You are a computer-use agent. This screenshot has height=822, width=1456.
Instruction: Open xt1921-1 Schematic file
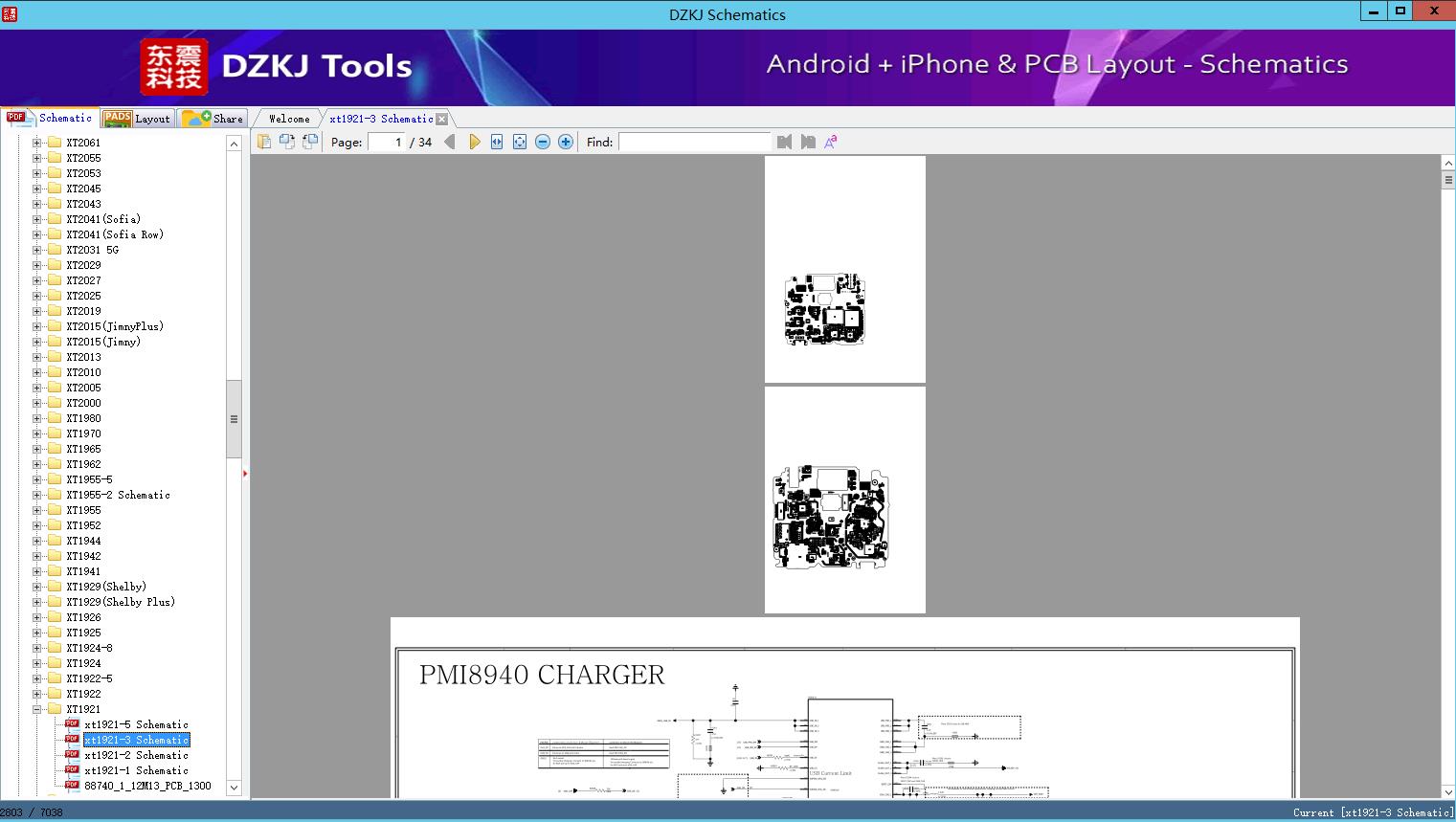136,770
